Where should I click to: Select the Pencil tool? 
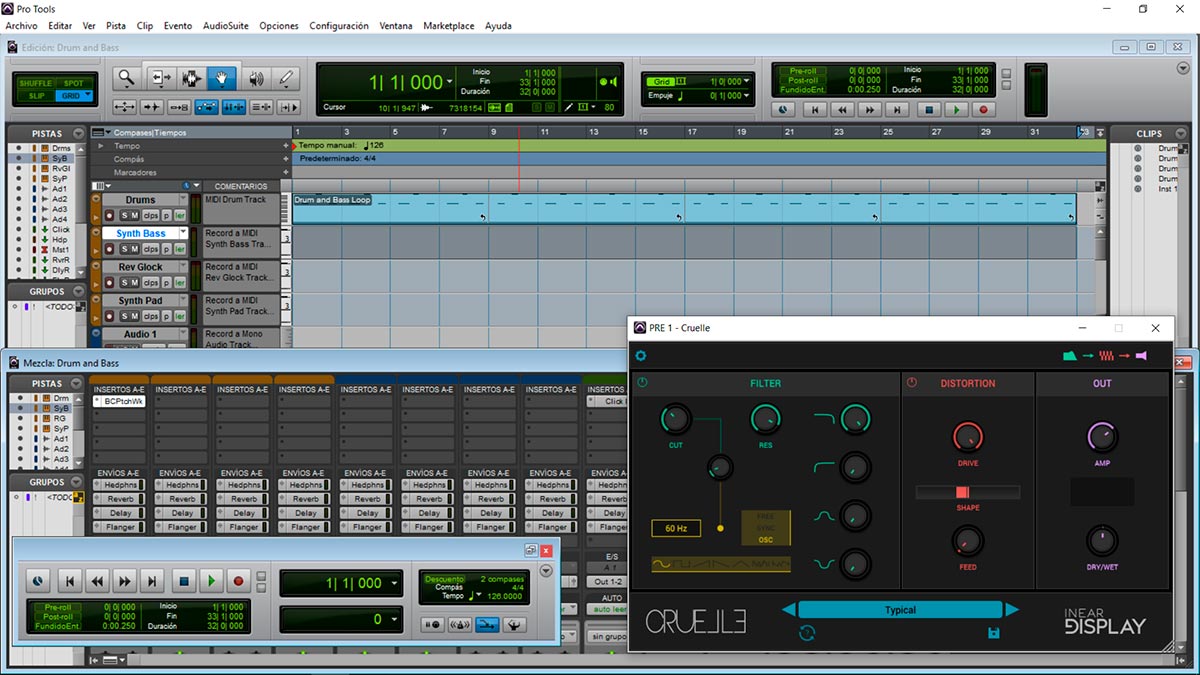click(x=287, y=78)
